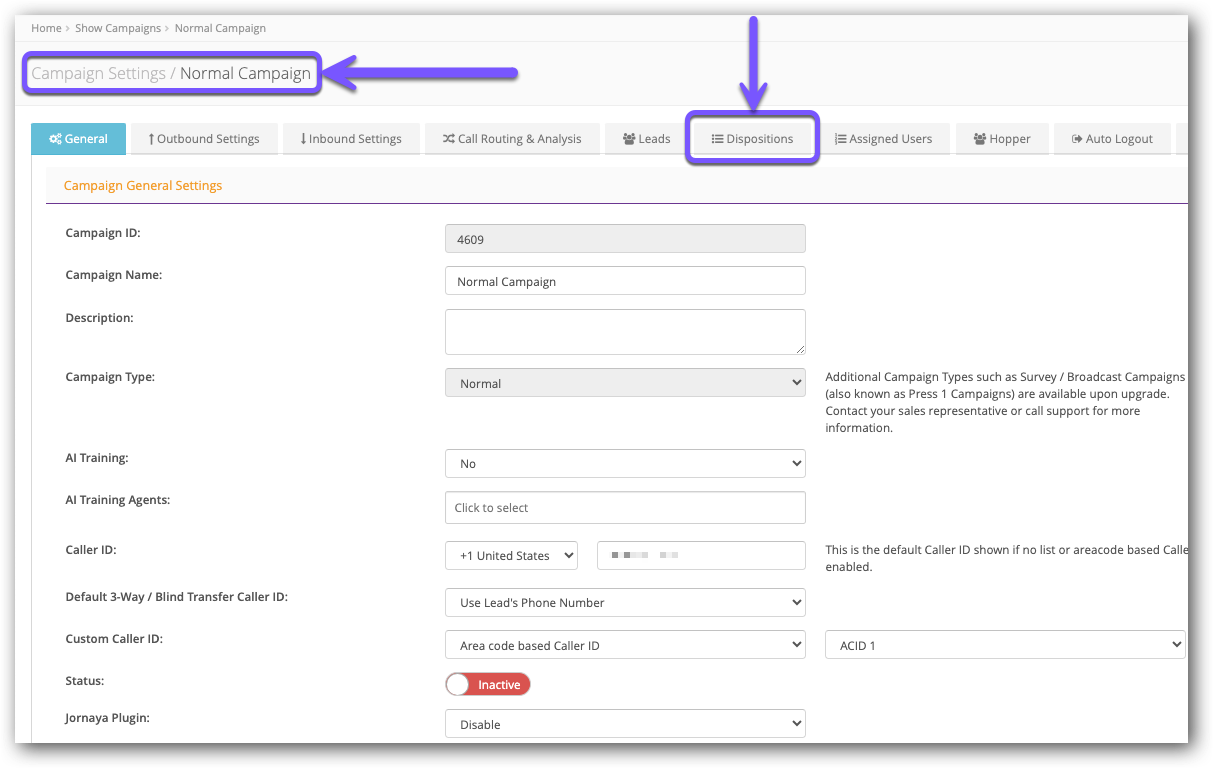Click the Normal Campaign breadcrumb text
Screen dimensions: 1213x768
220,28
